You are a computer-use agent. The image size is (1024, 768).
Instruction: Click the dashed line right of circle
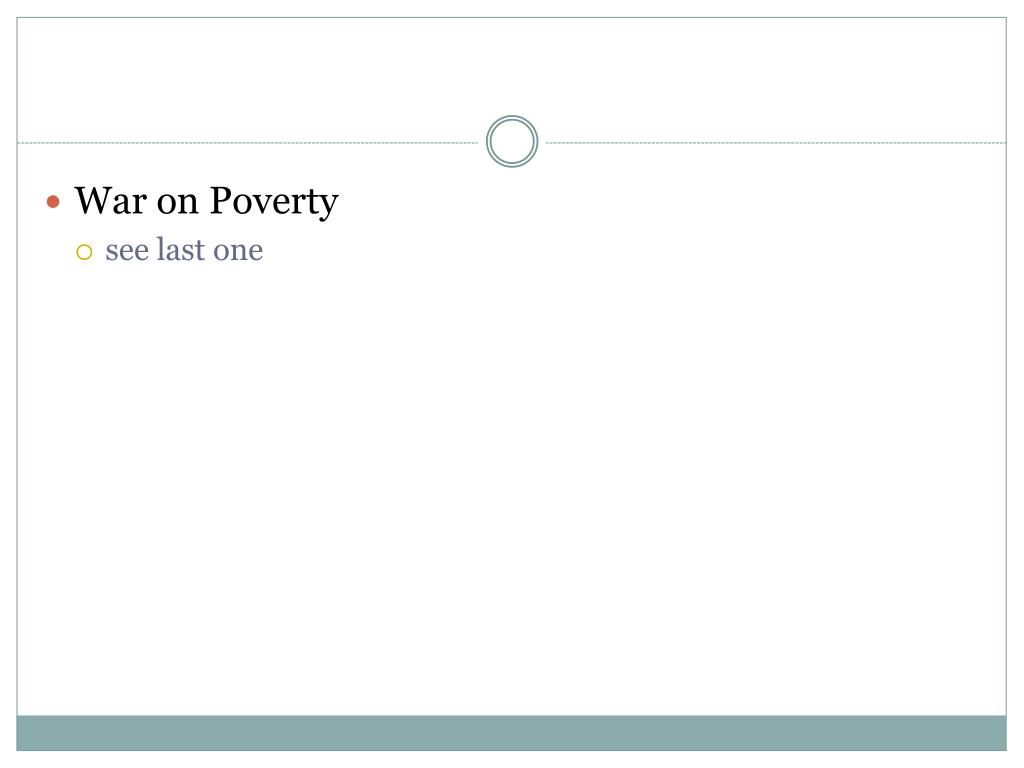point(776,142)
